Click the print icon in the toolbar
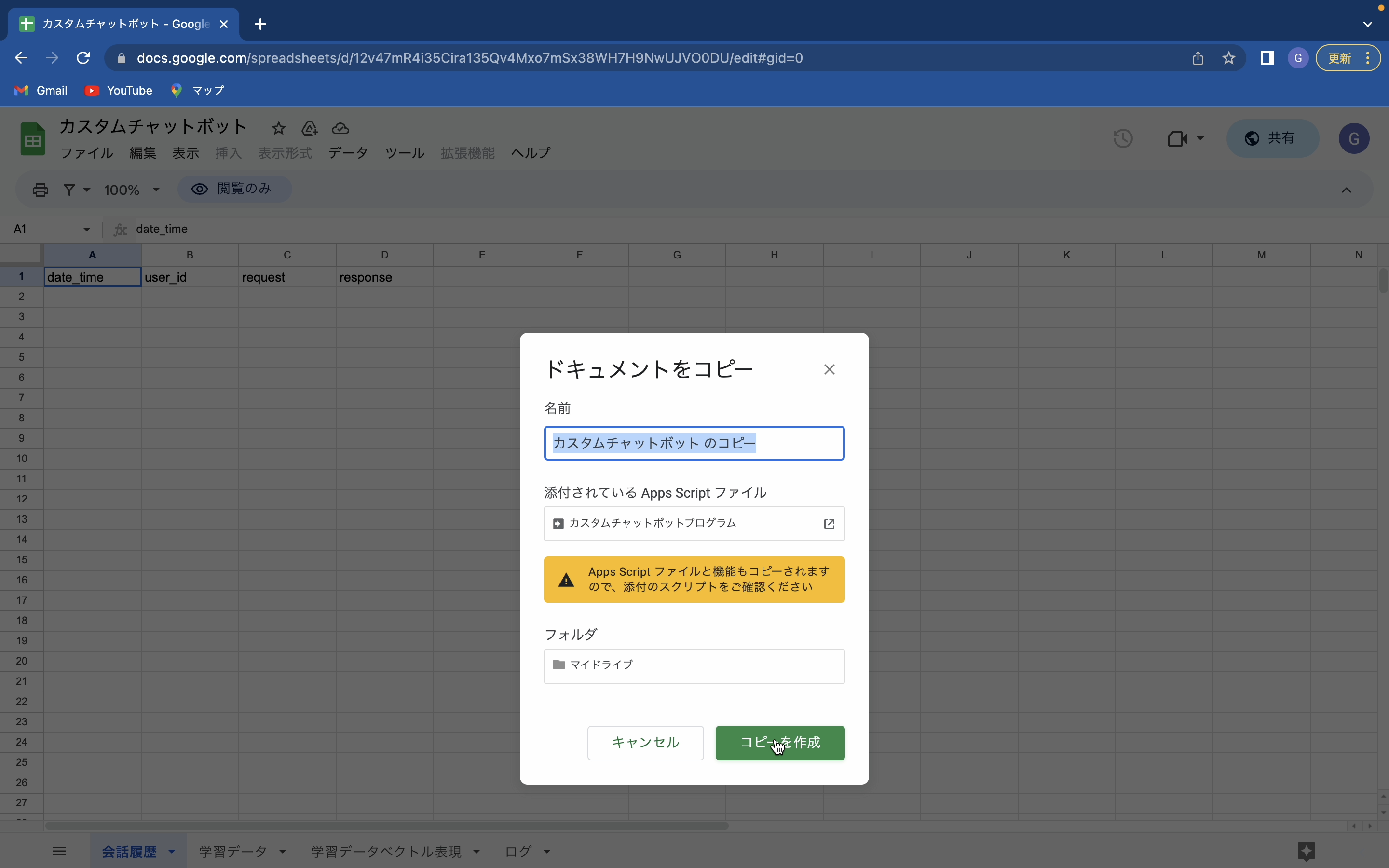This screenshot has height=868, width=1389. [x=40, y=190]
